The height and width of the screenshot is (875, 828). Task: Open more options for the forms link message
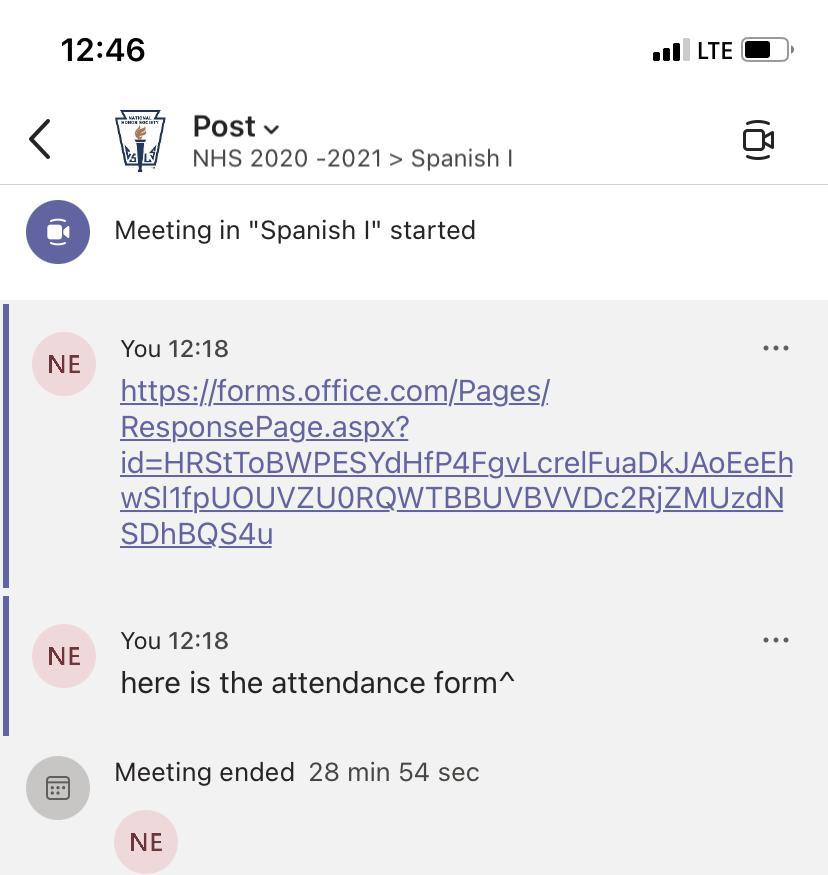pyautogui.click(x=776, y=348)
